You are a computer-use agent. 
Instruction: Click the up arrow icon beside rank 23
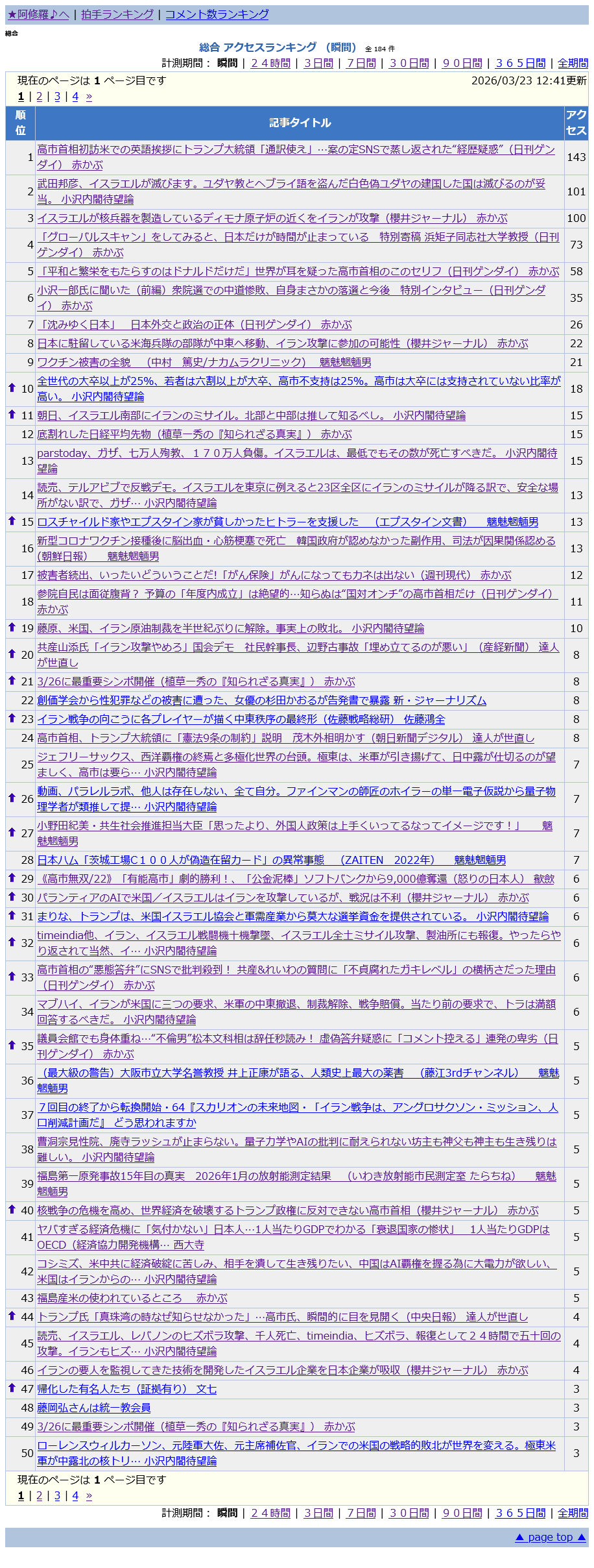(12, 718)
